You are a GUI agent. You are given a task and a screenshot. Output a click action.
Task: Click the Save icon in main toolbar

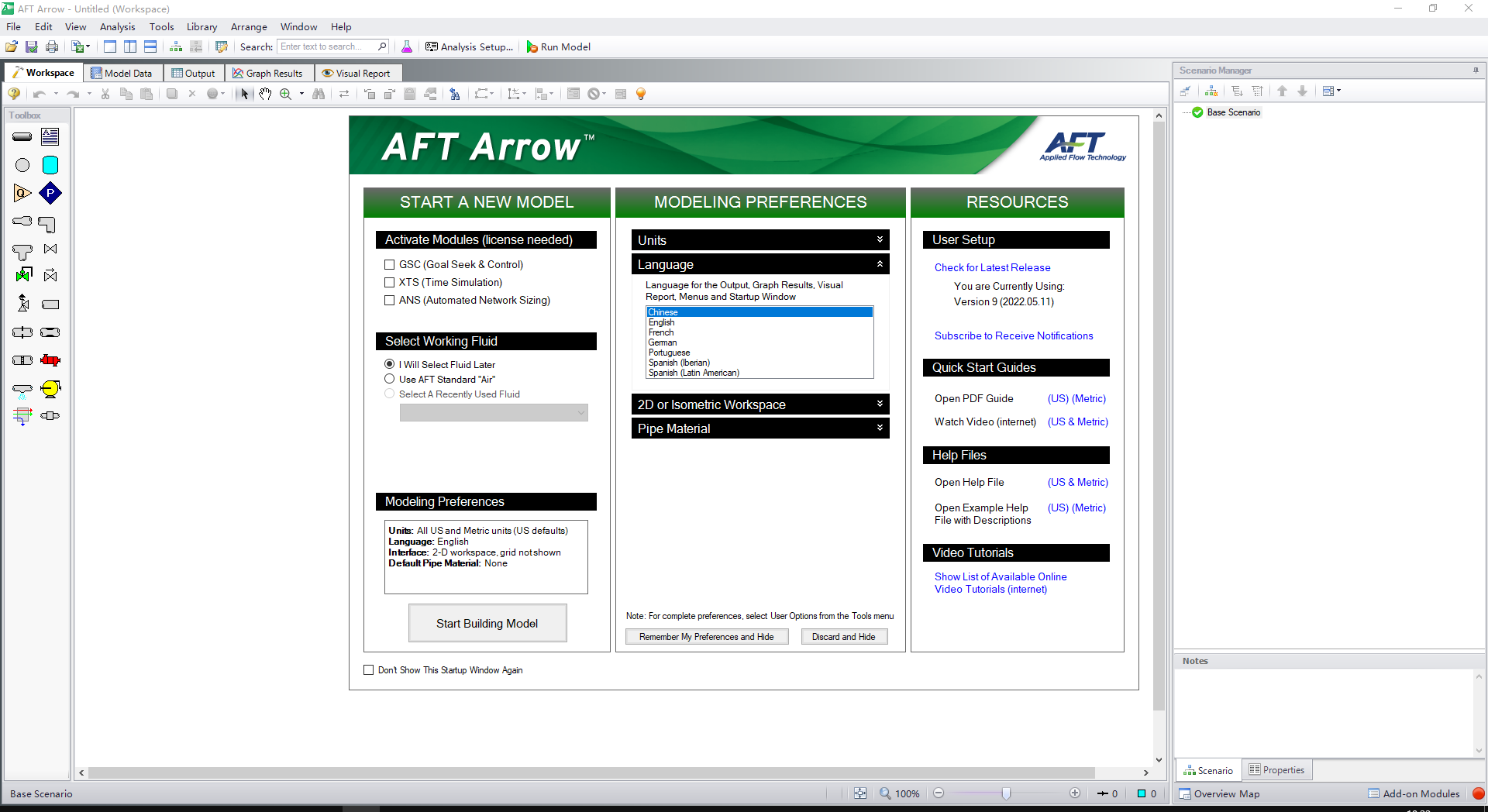[32, 46]
